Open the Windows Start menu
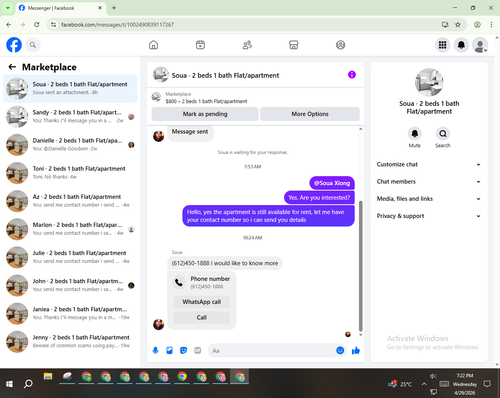The width and height of the screenshot is (500, 398). point(9,384)
